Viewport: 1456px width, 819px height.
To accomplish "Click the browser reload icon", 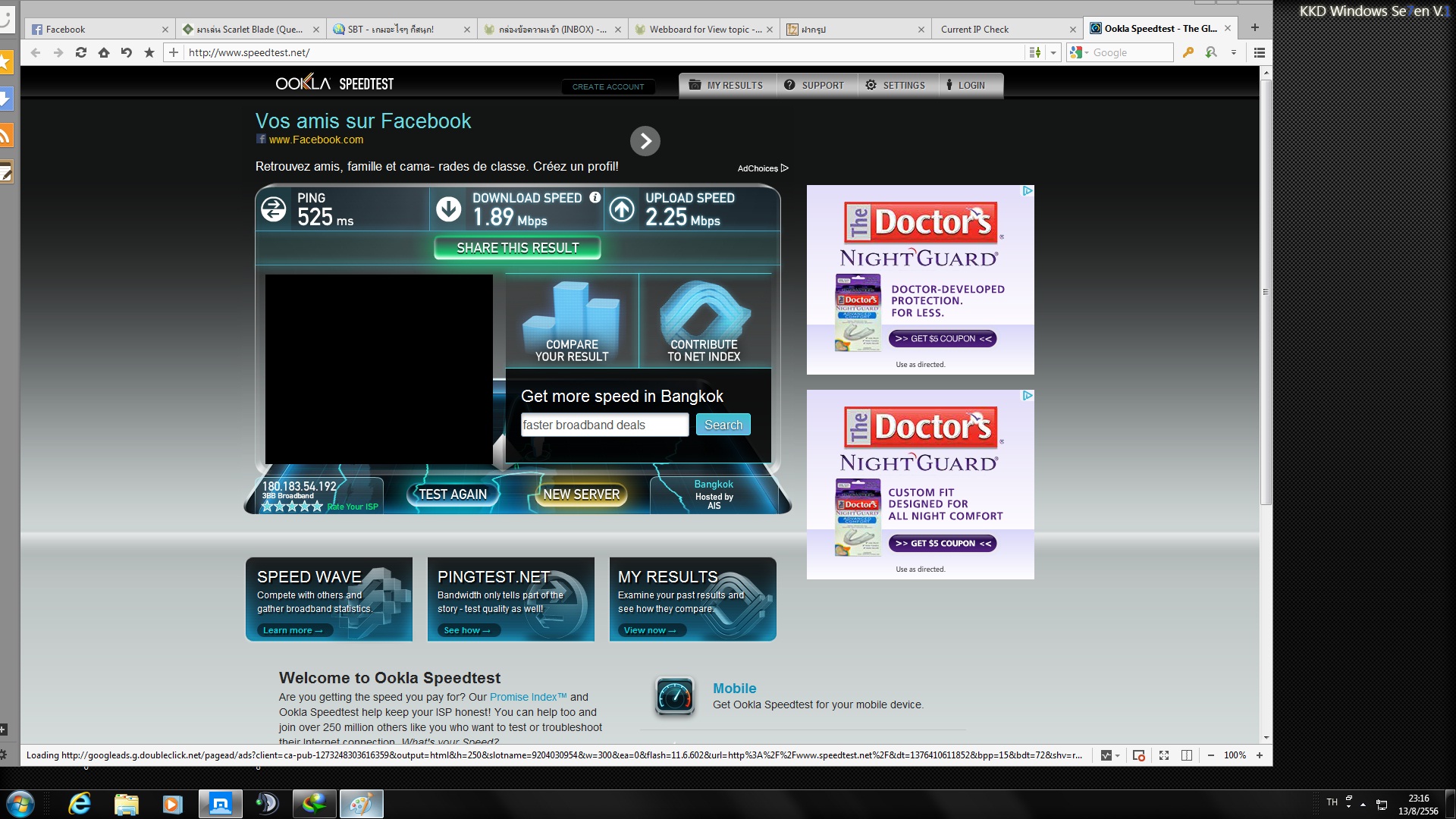I will point(81,52).
